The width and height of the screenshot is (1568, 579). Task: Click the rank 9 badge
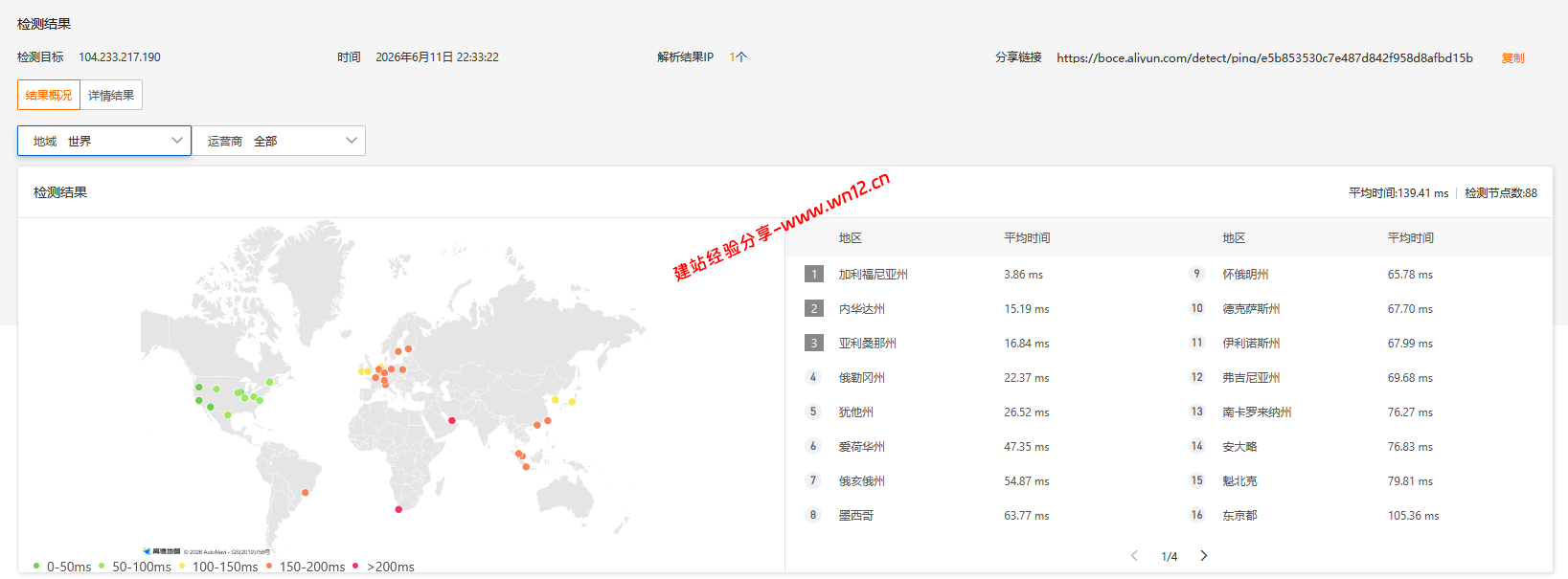(1196, 274)
